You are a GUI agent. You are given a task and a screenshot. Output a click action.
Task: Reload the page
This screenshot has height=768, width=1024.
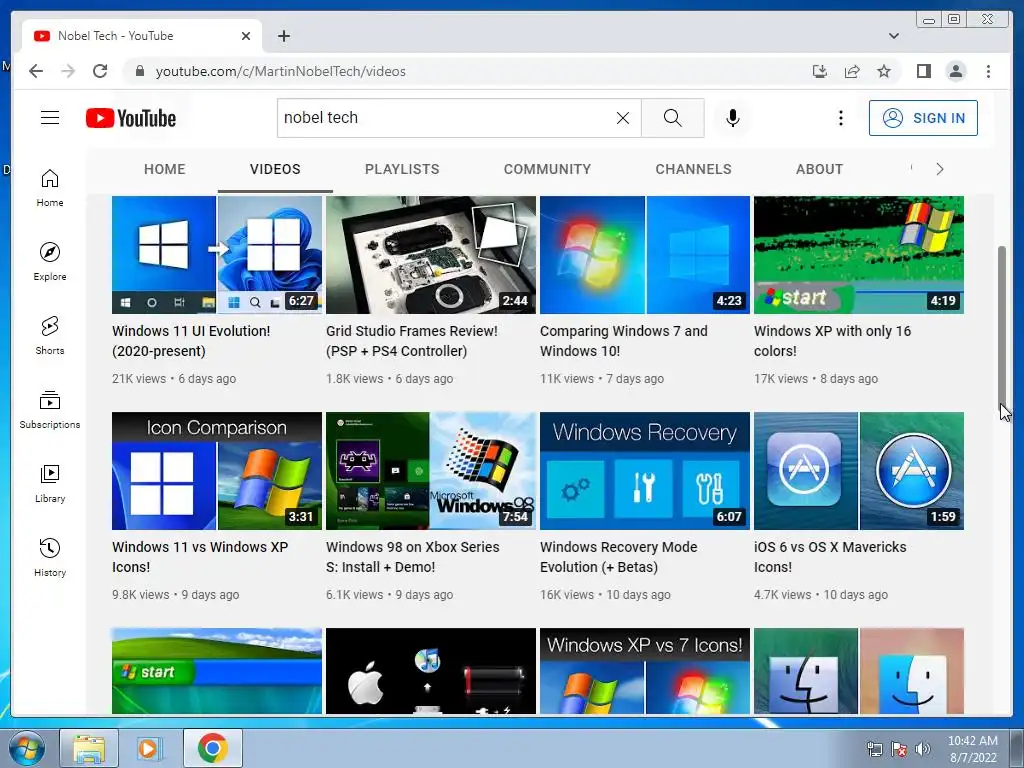point(100,71)
